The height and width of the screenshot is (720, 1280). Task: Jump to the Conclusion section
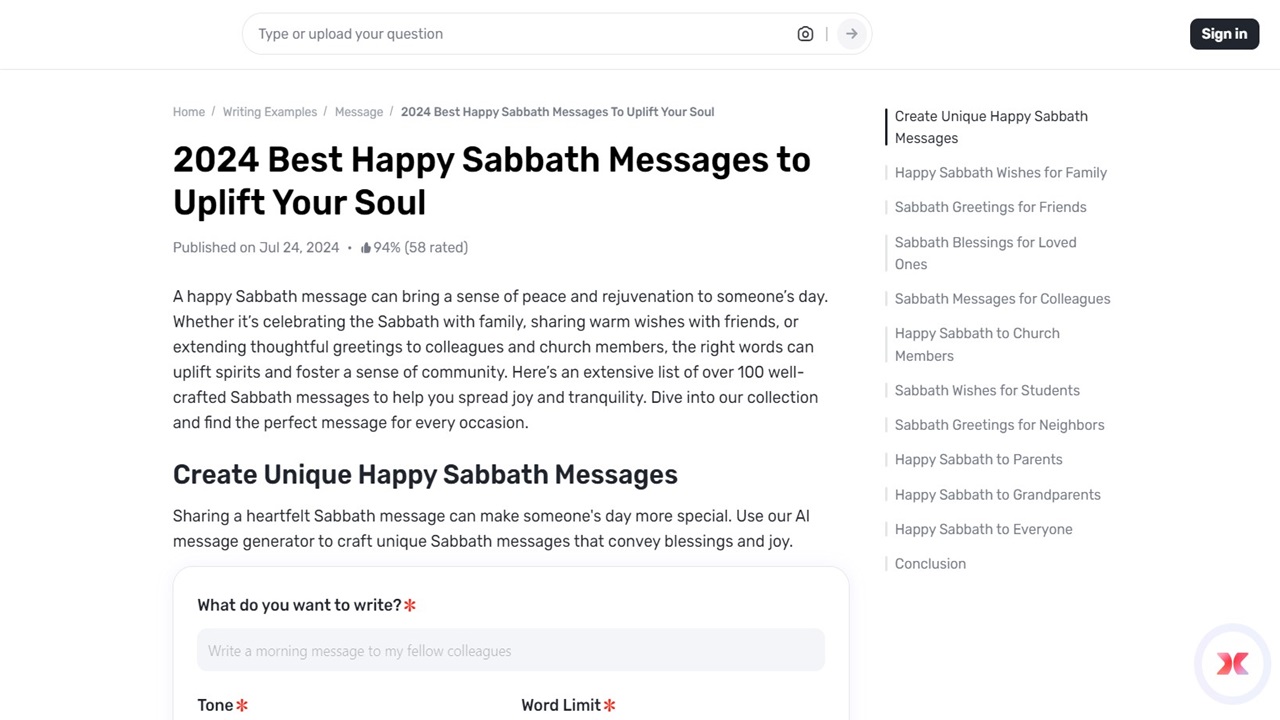tap(930, 563)
